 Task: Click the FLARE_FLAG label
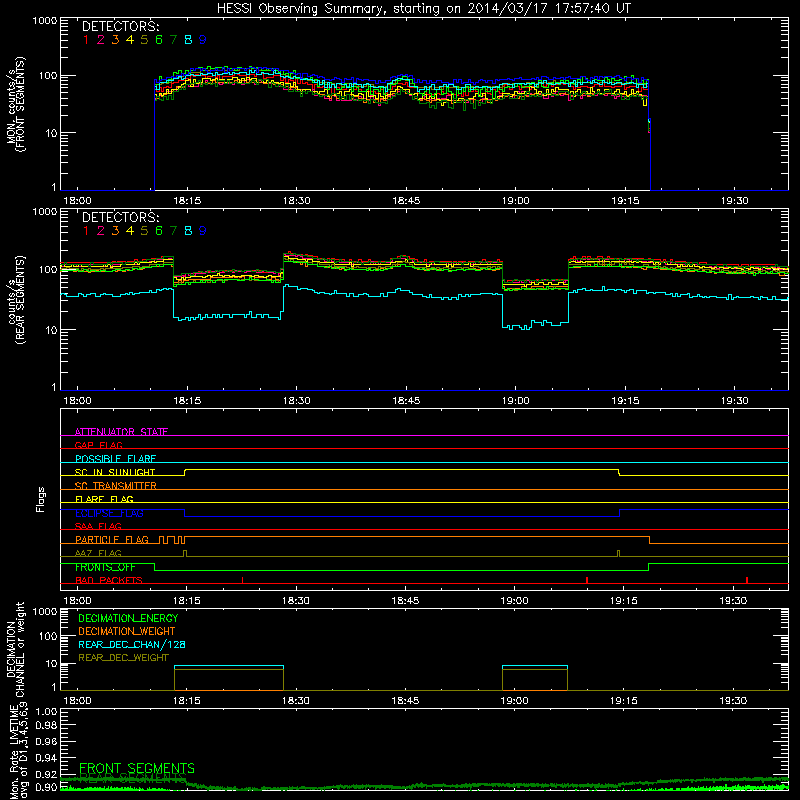coord(104,499)
